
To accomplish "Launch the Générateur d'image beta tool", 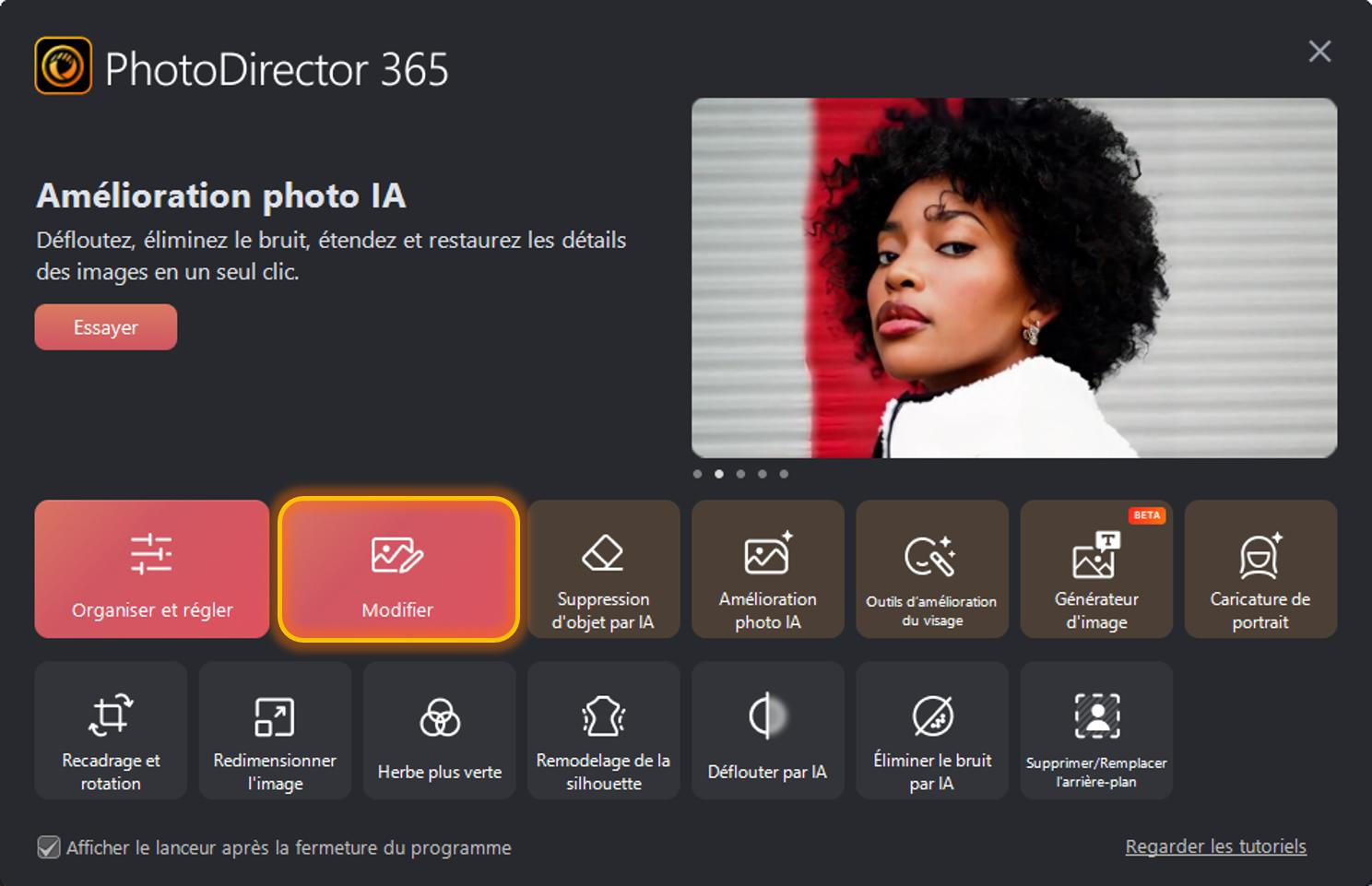I will pyautogui.click(x=1095, y=570).
